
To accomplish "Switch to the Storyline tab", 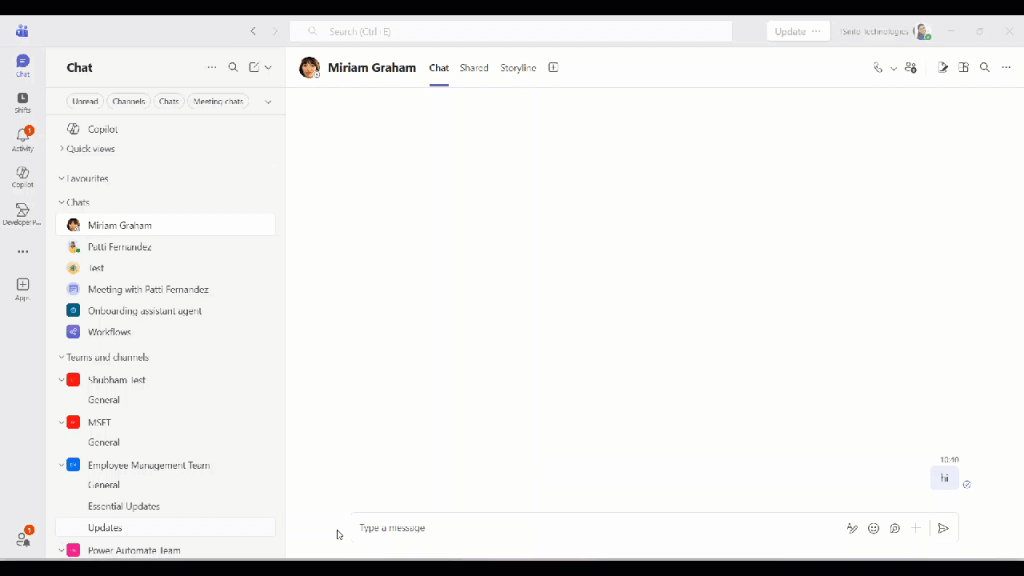I will pos(518,68).
